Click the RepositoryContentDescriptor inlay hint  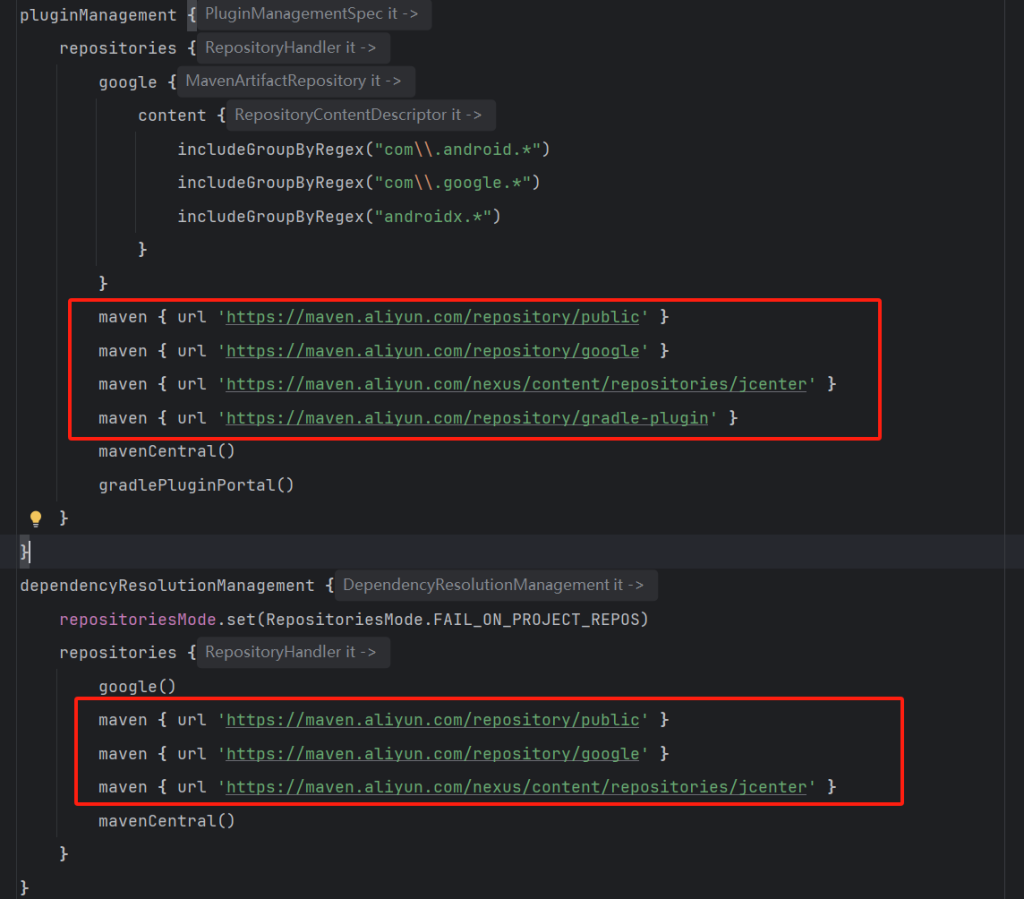(x=358, y=115)
